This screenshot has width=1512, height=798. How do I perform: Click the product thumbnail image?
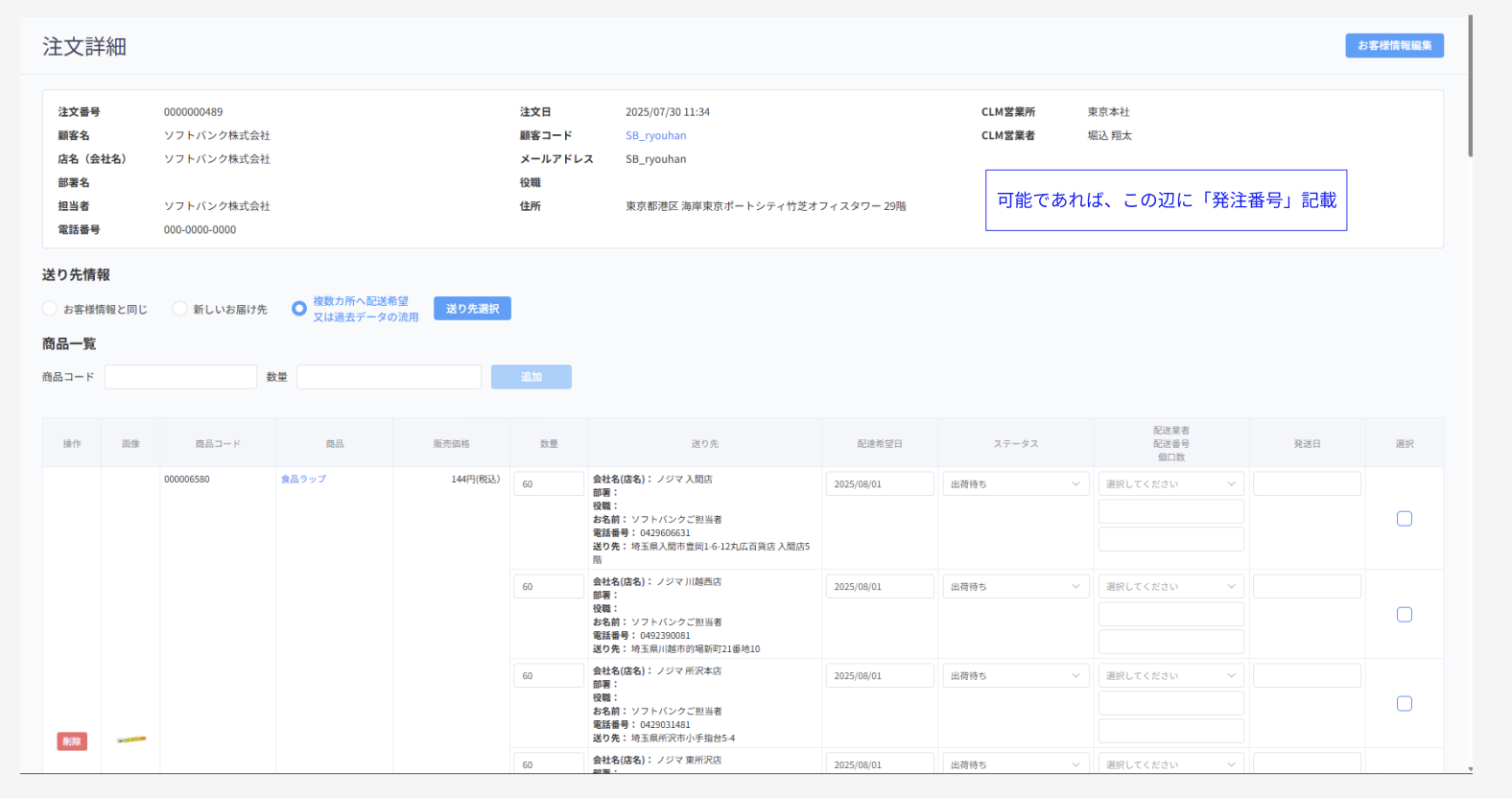[x=131, y=739]
